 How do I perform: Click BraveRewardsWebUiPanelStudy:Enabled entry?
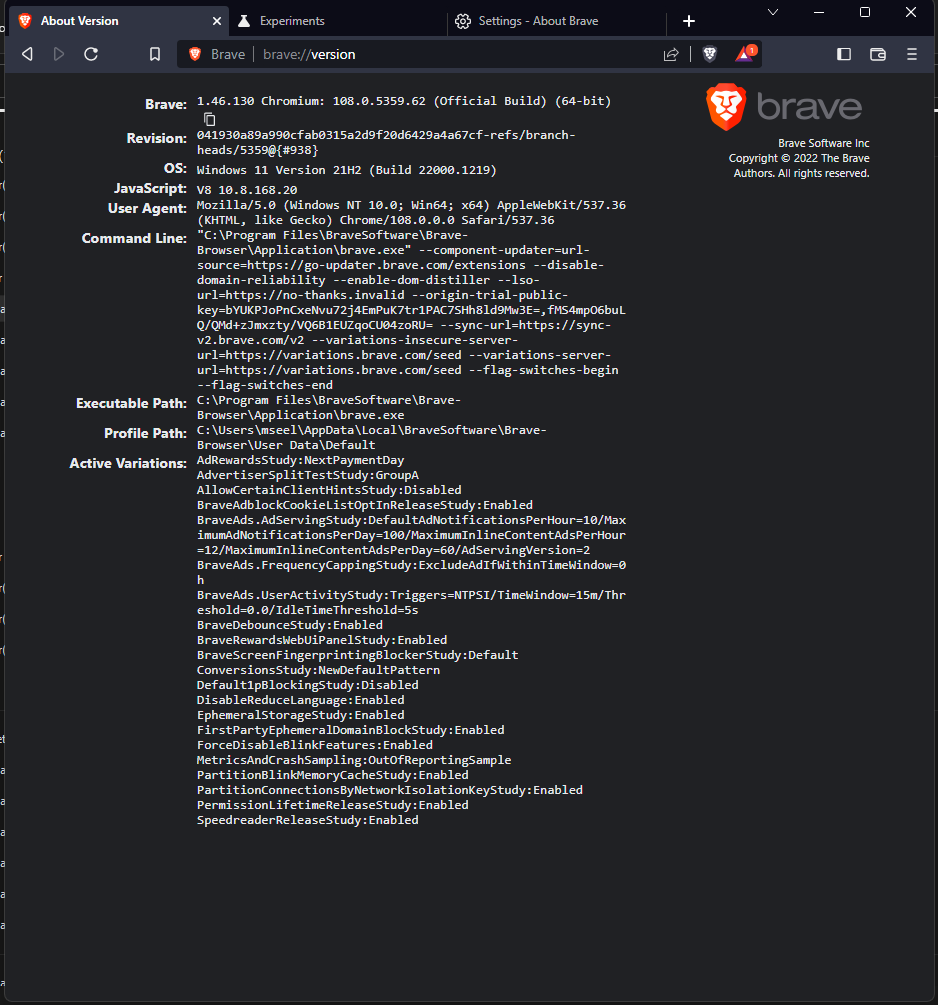322,640
